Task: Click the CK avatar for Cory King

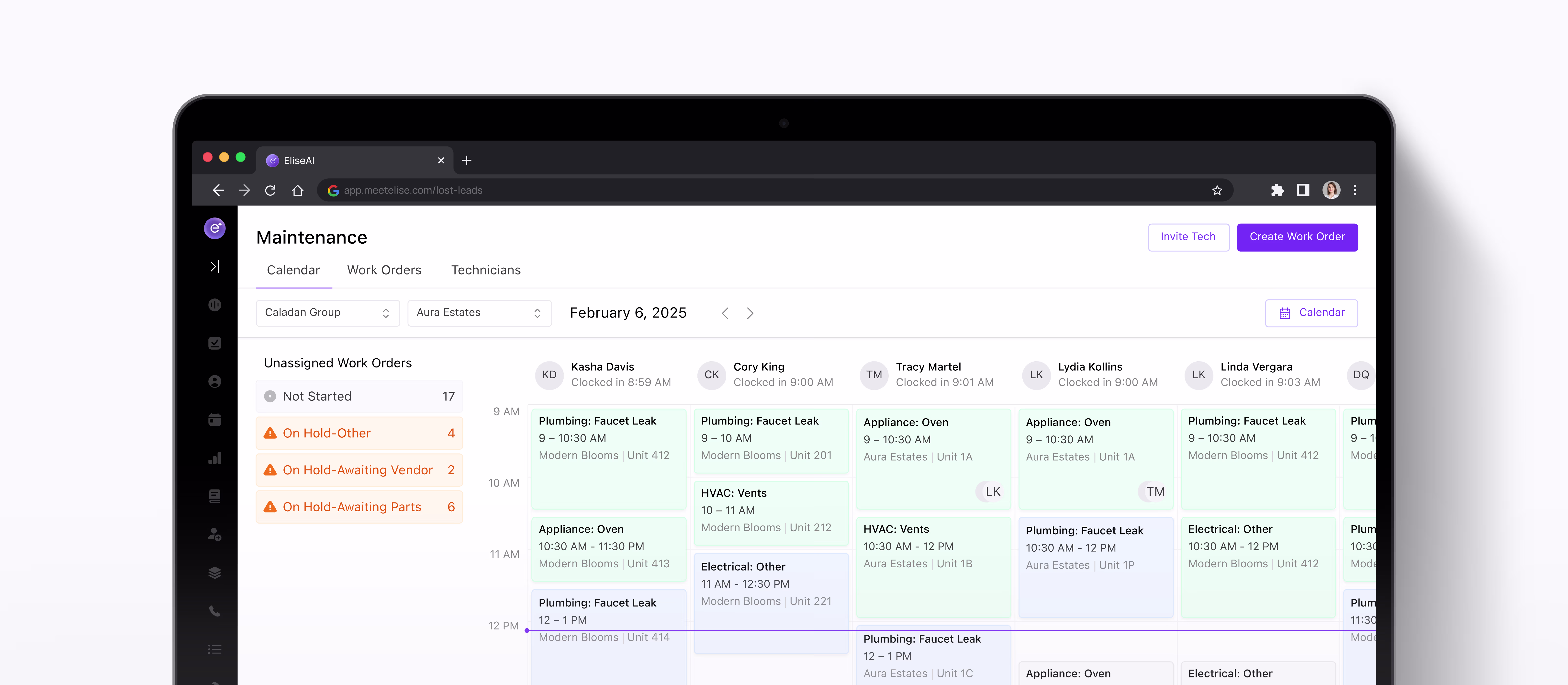Action: pos(712,375)
